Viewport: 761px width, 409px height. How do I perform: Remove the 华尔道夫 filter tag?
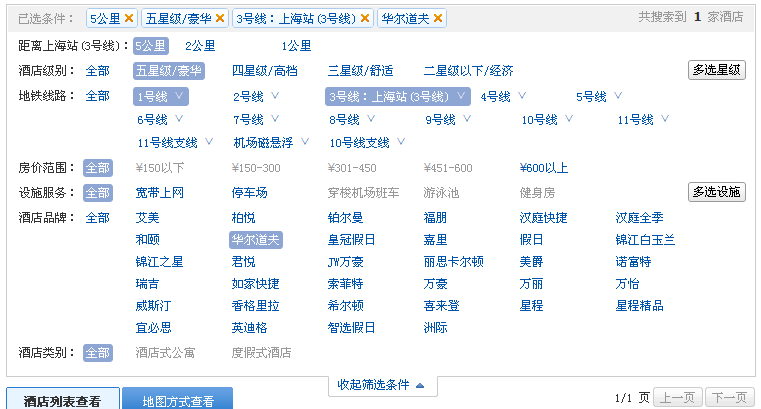pos(439,18)
